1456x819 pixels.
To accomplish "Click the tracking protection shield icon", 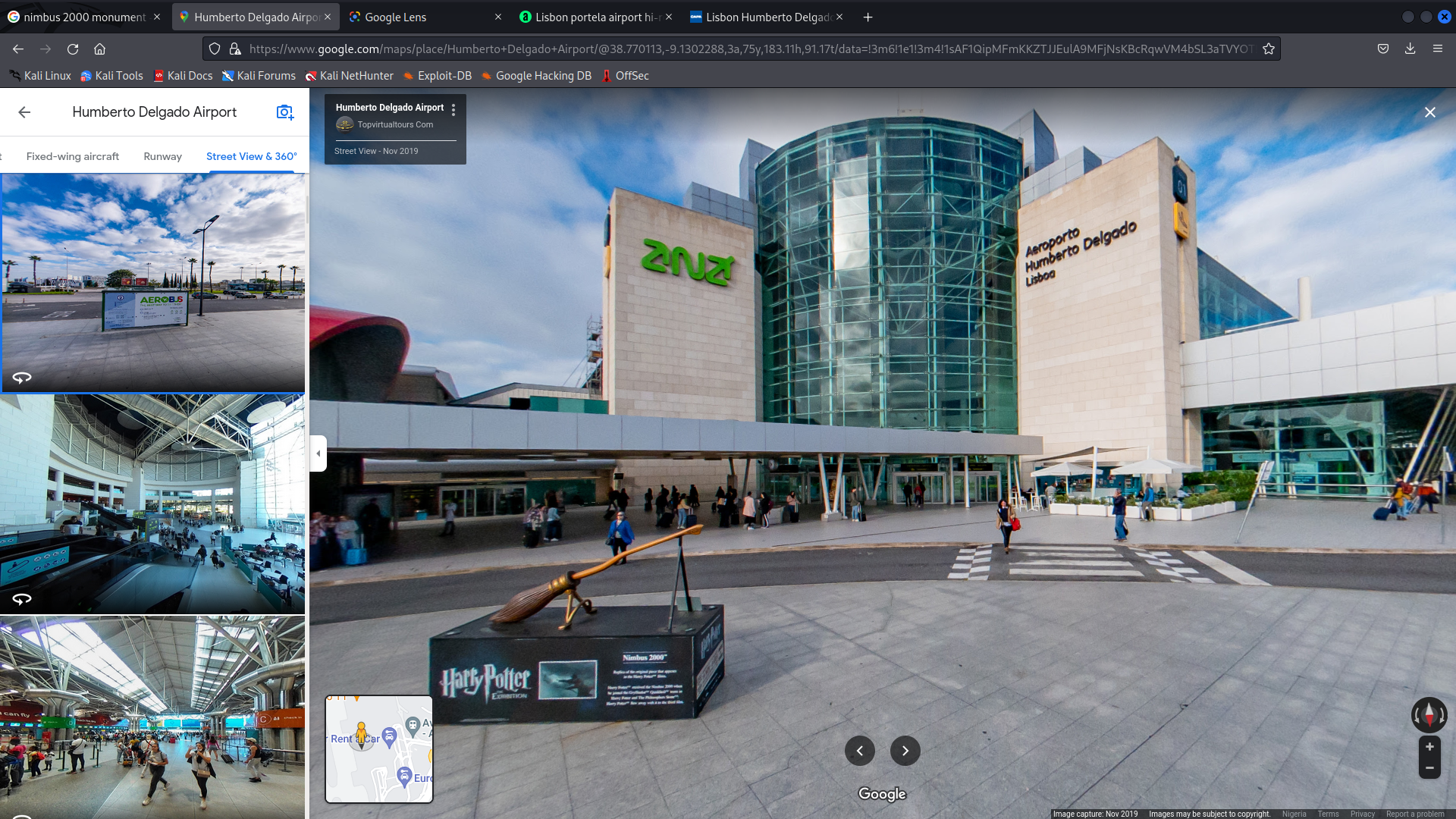I will point(215,49).
